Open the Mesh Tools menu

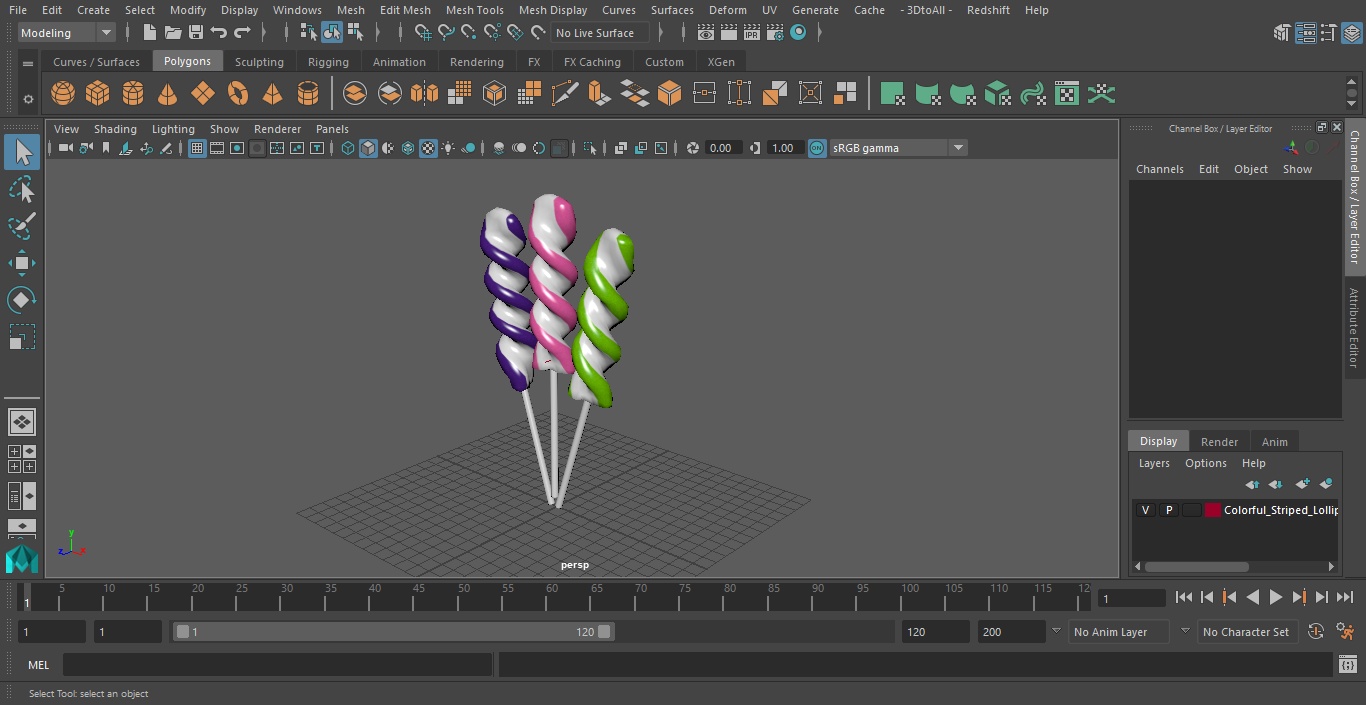[x=474, y=10]
